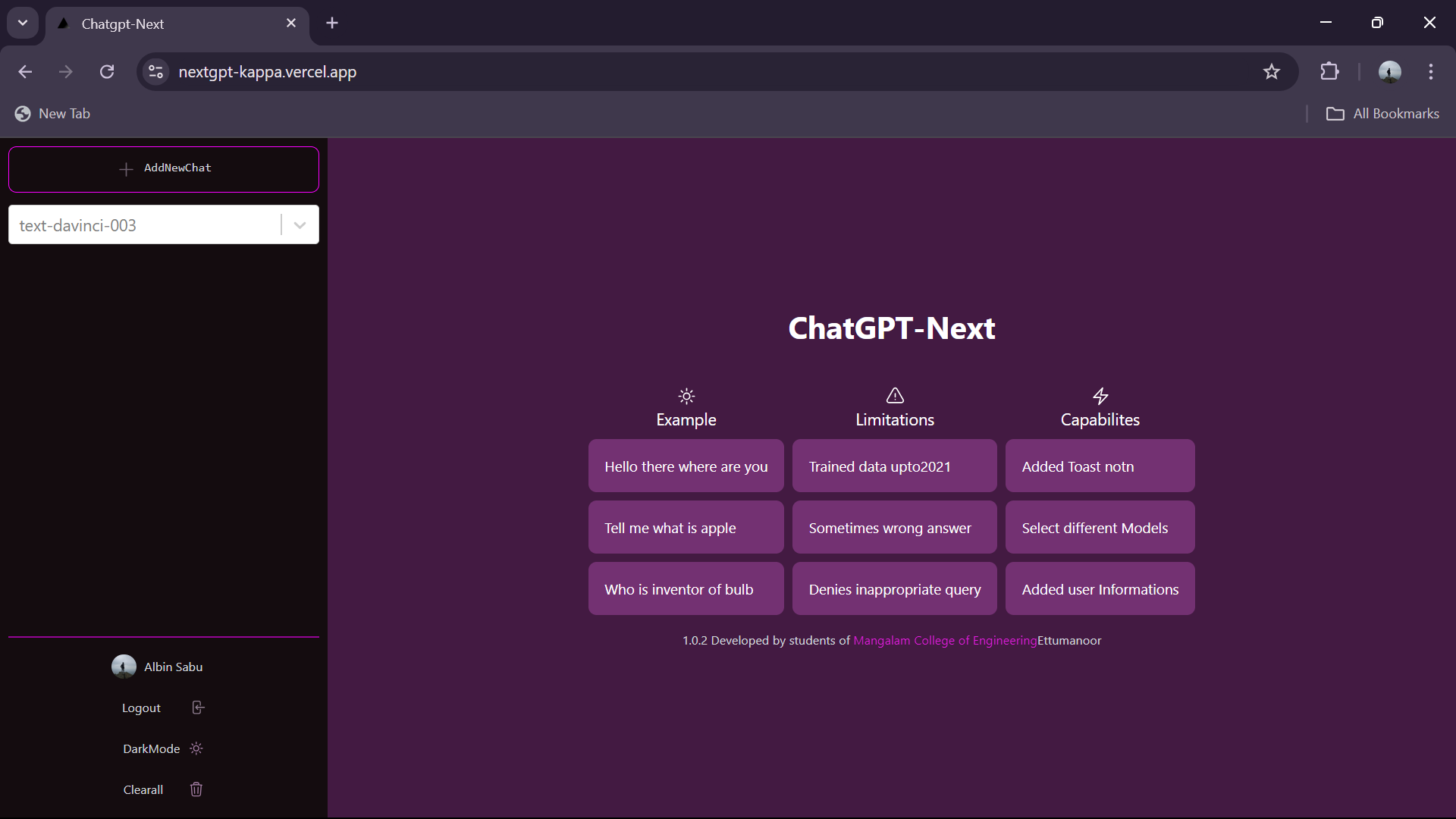Click the 'Ettumanoor' footer text
This screenshot has width=1456, height=819.
click(x=1069, y=641)
